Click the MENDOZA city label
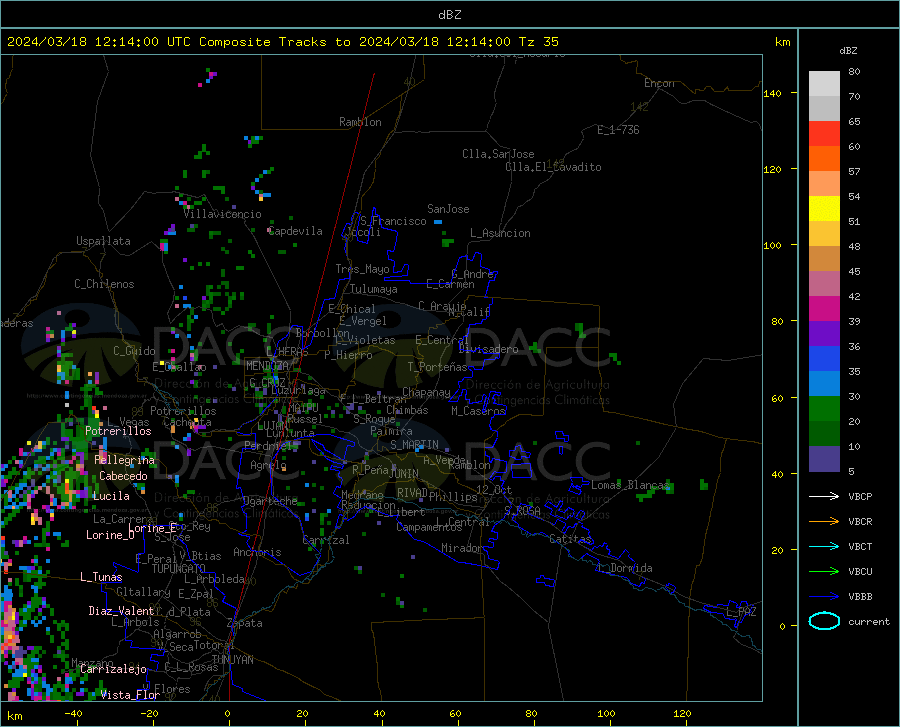The image size is (900, 727). click(267, 366)
